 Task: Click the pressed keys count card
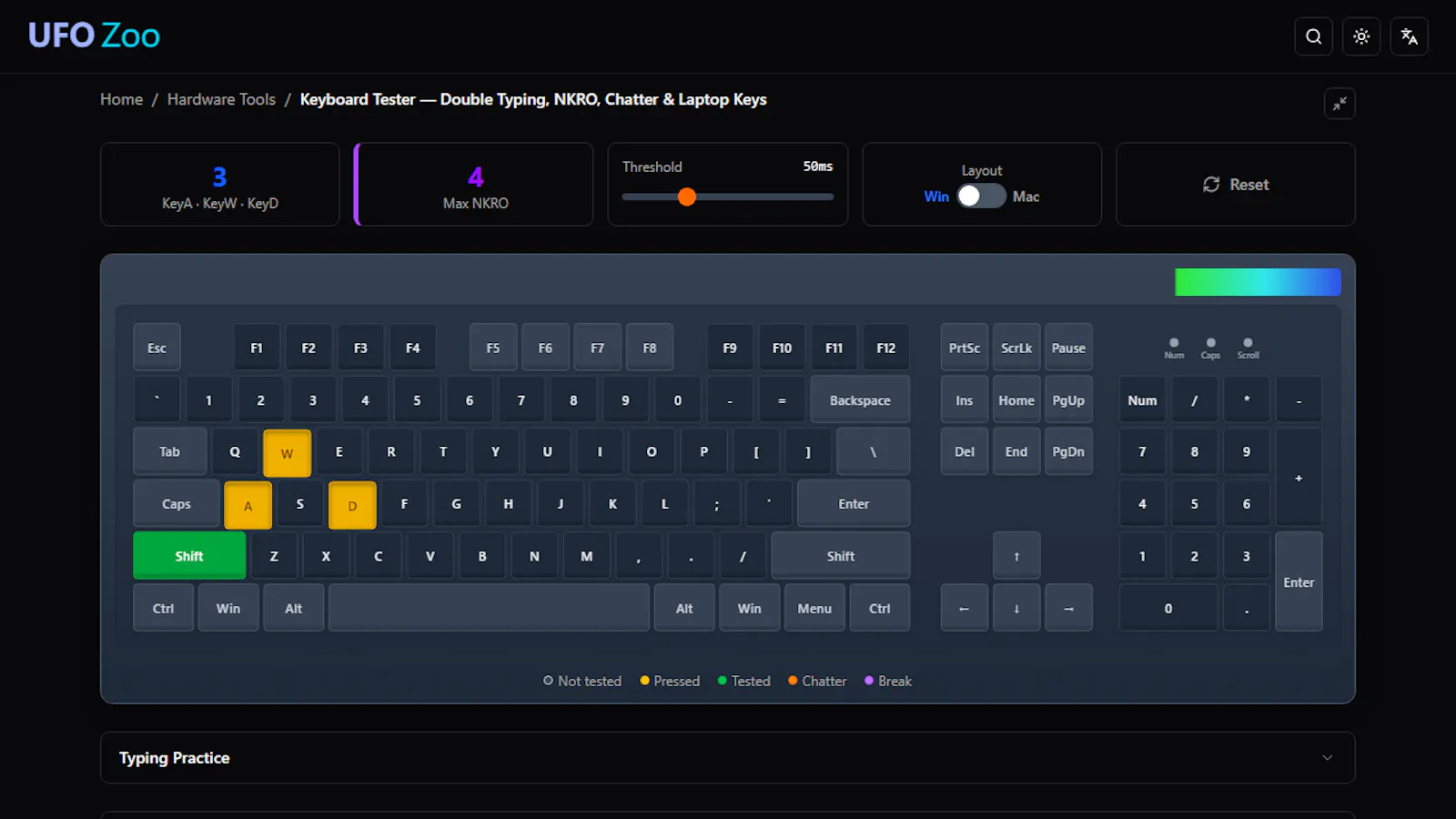click(219, 184)
